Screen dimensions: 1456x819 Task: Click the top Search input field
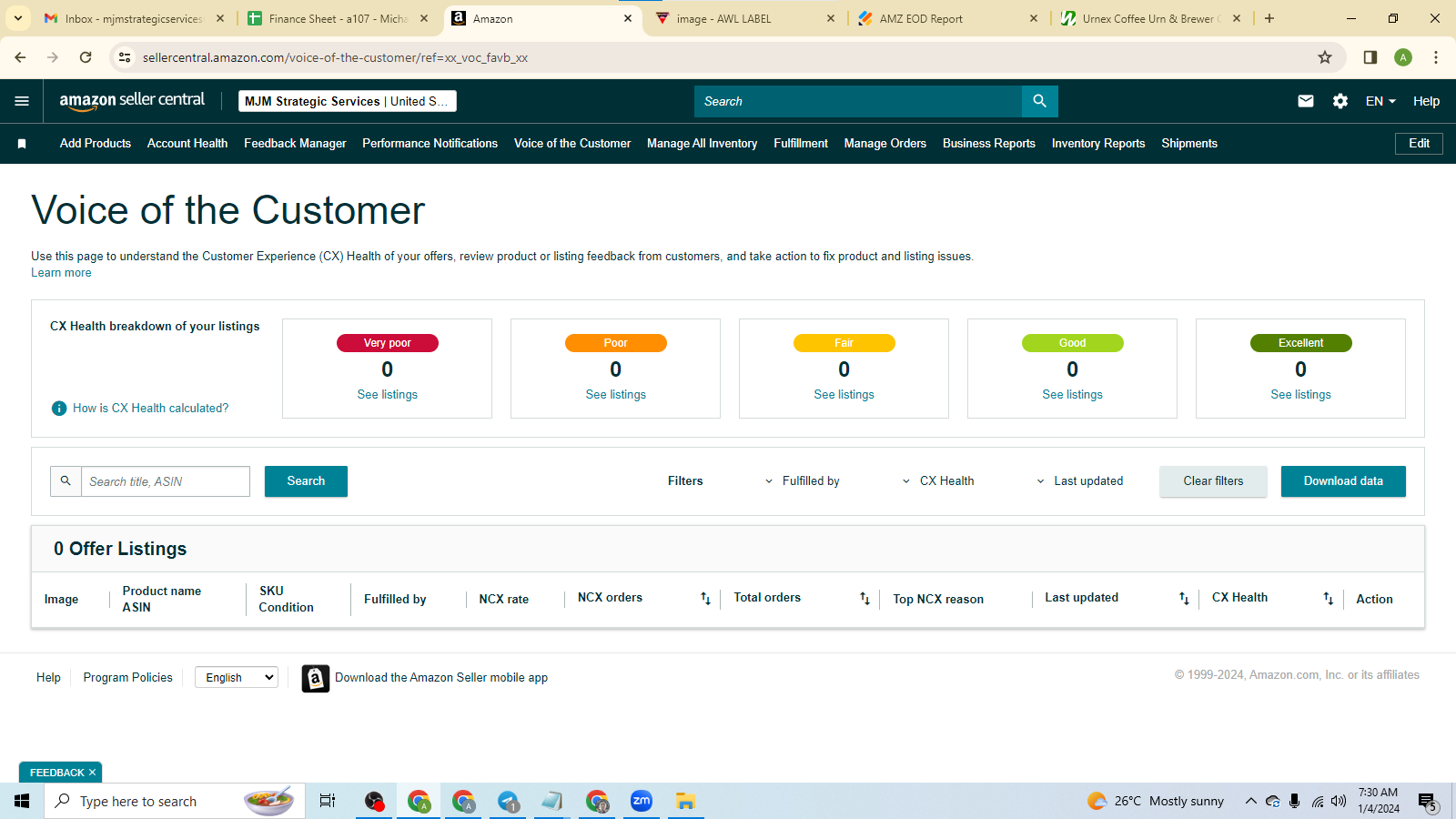tap(858, 101)
